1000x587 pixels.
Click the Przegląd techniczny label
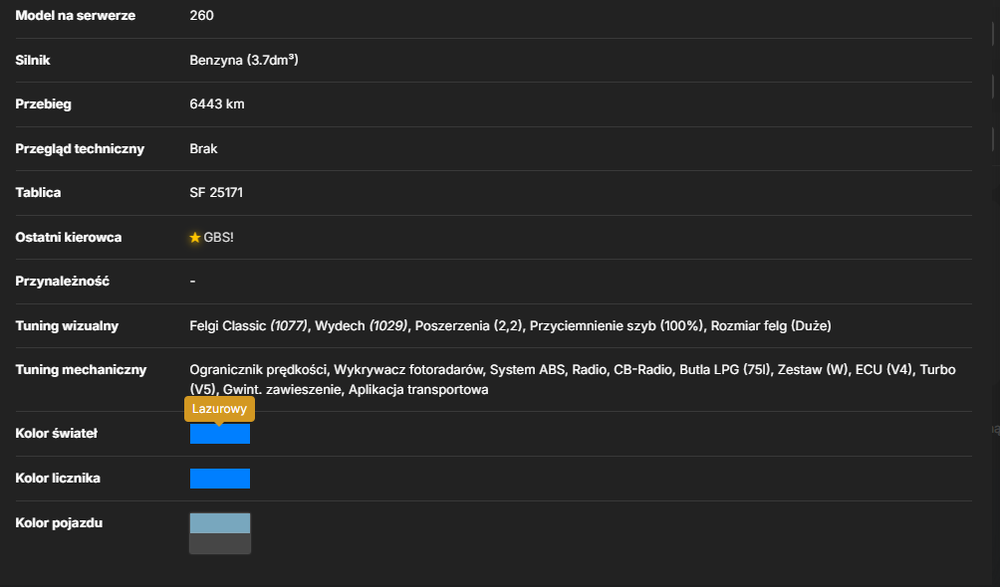(80, 149)
